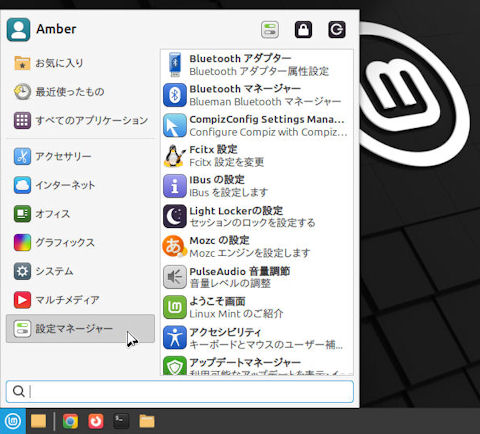Select システム category
This screenshot has height=434, width=480.
click(x=80, y=271)
